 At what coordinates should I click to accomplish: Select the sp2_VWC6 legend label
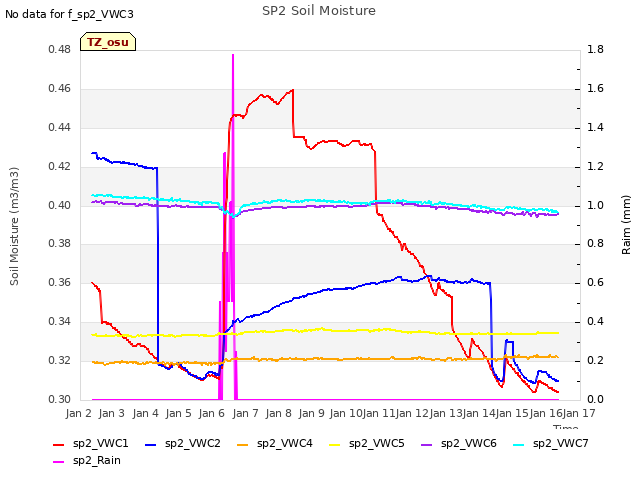pos(469,444)
